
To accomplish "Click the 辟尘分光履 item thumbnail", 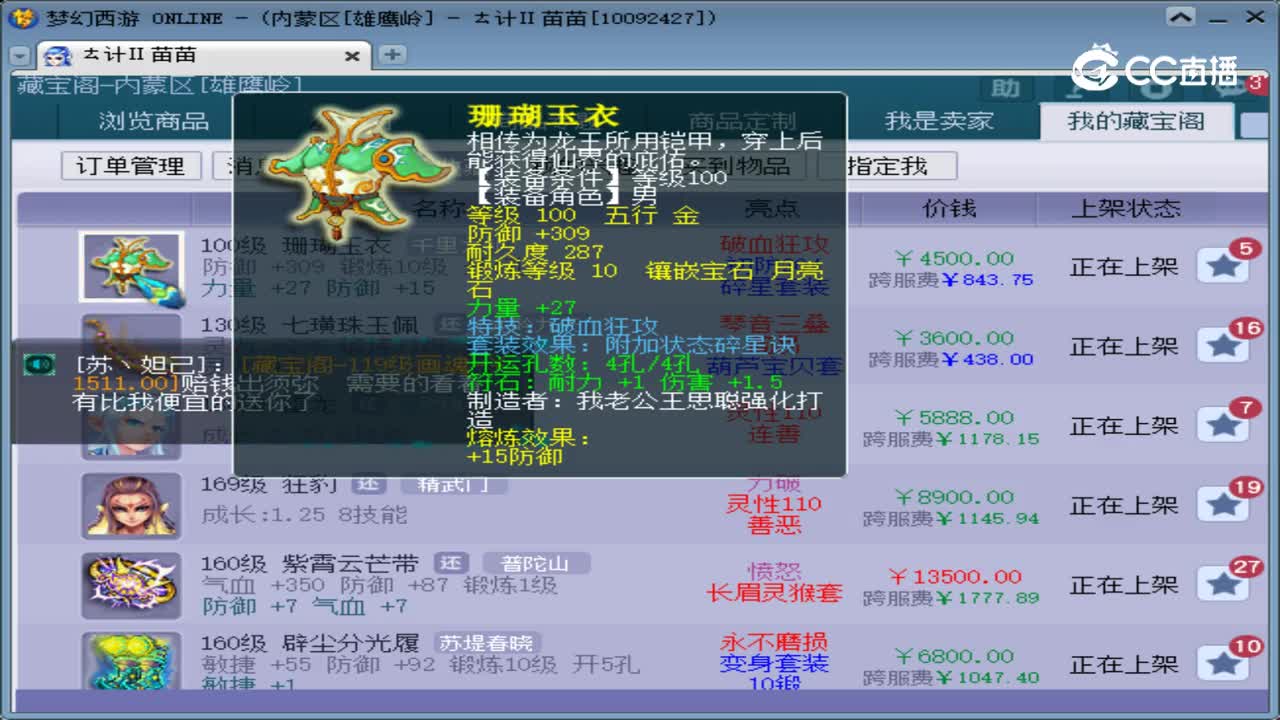I will (130, 663).
